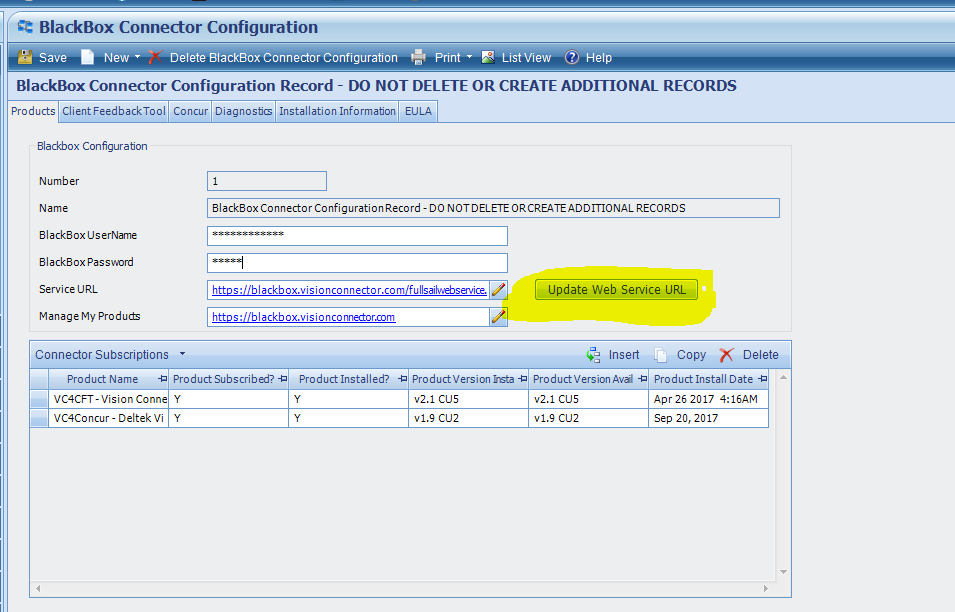This screenshot has height=612, width=955.
Task: Click the red X Delete row icon
Action: coord(726,354)
